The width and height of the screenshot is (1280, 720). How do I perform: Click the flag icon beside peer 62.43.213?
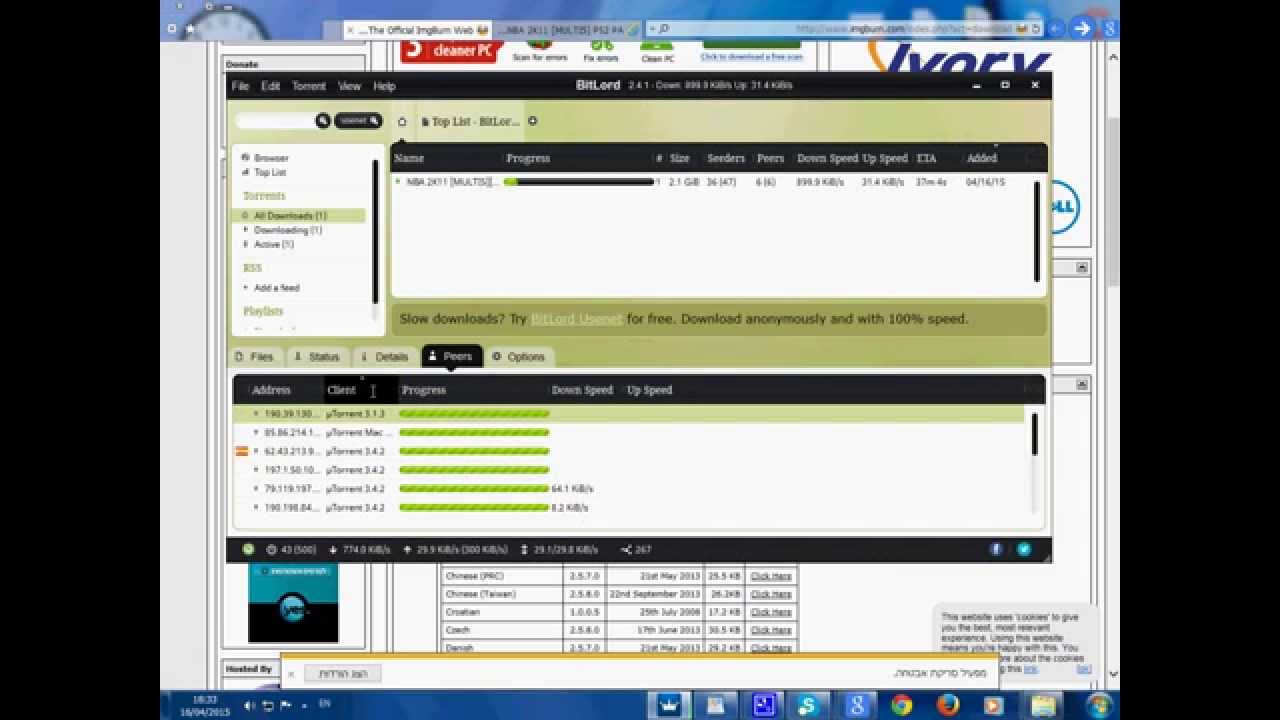tap(241, 452)
